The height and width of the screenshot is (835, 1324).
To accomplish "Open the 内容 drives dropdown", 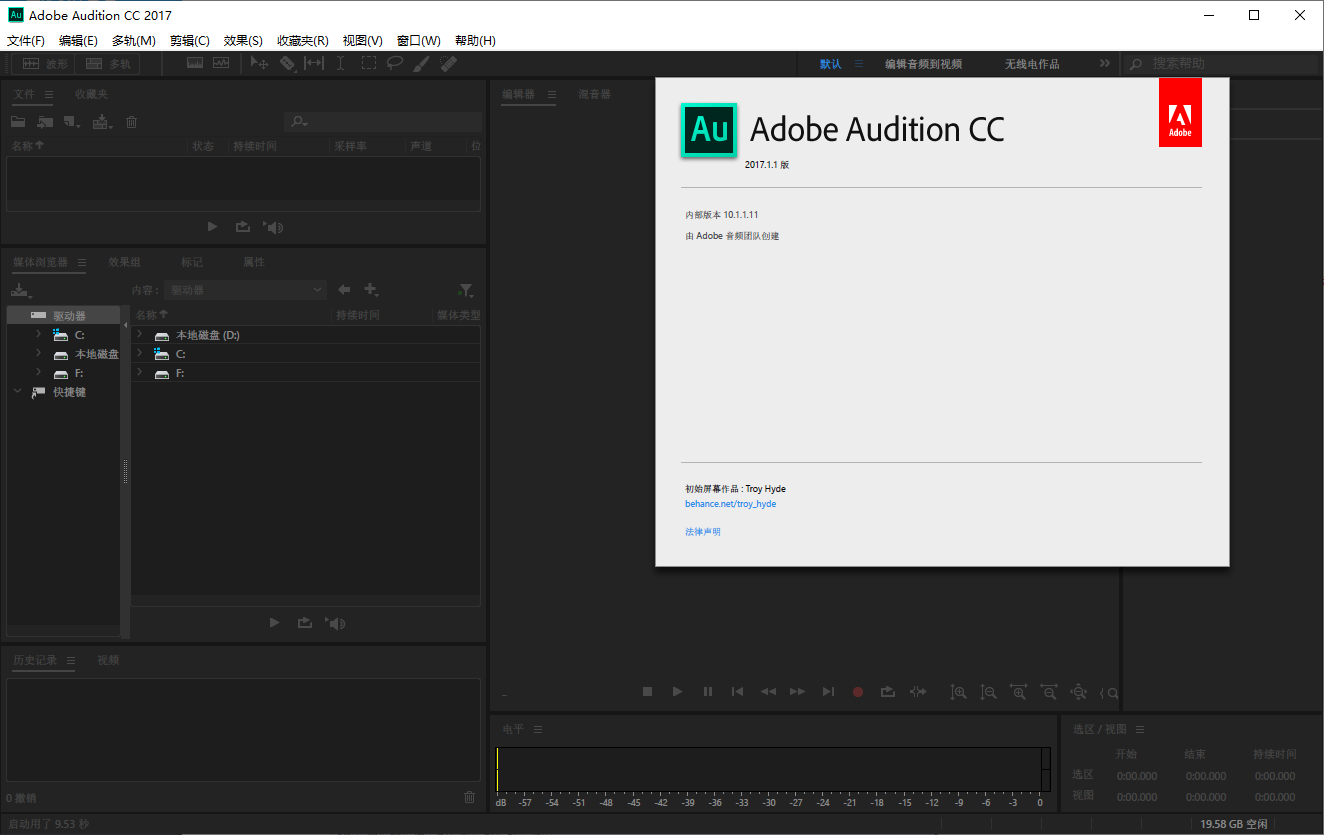I will coord(245,290).
